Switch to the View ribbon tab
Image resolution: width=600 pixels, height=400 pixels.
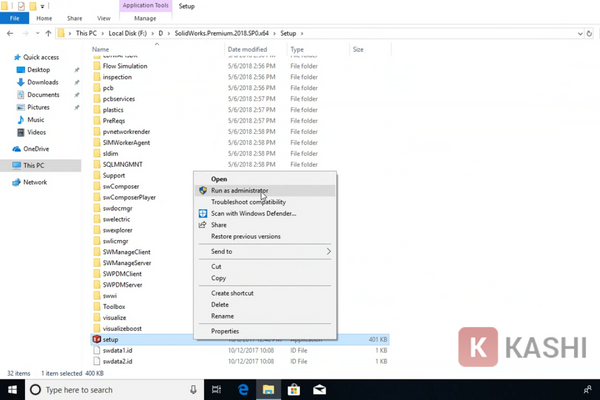[104, 18]
